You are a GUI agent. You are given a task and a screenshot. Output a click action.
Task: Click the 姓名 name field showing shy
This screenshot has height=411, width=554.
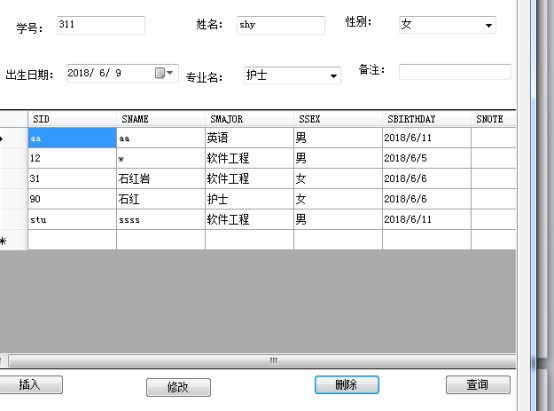click(x=281, y=25)
